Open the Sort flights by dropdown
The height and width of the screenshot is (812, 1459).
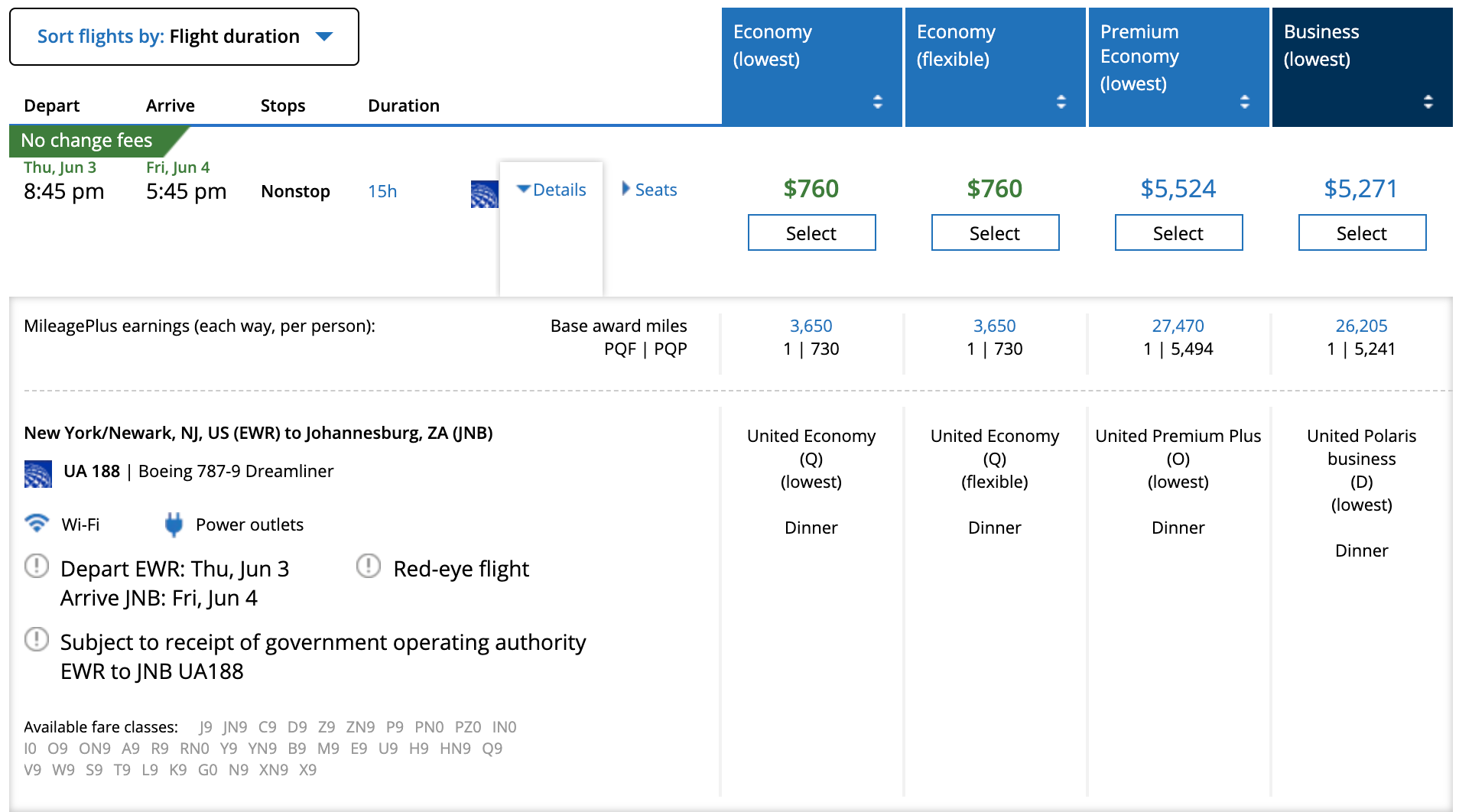pyautogui.click(x=184, y=37)
